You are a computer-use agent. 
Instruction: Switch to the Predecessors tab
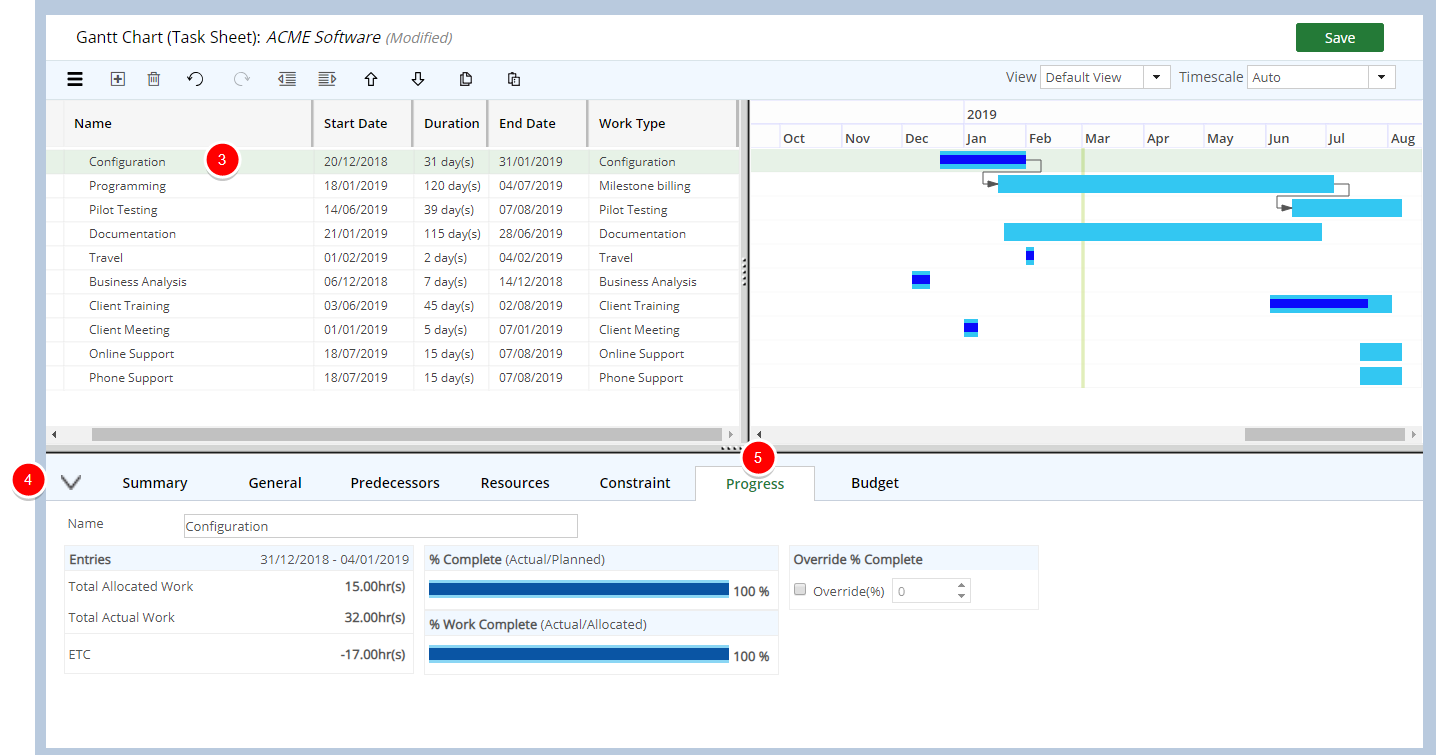pos(394,483)
